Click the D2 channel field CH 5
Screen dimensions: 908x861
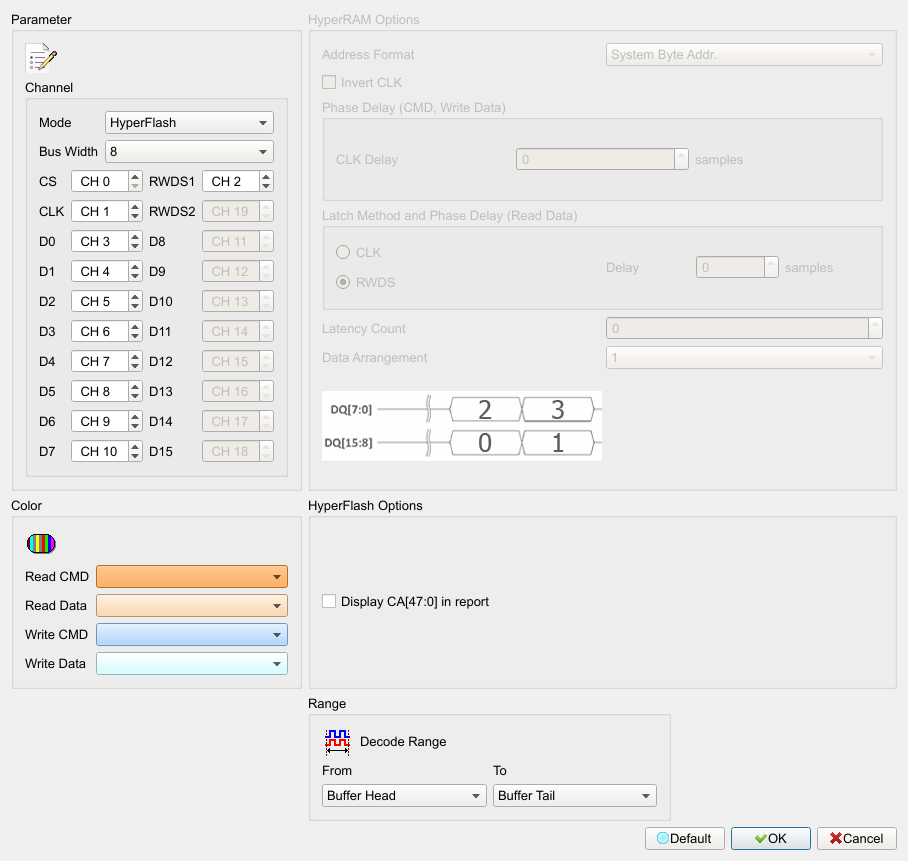point(100,302)
